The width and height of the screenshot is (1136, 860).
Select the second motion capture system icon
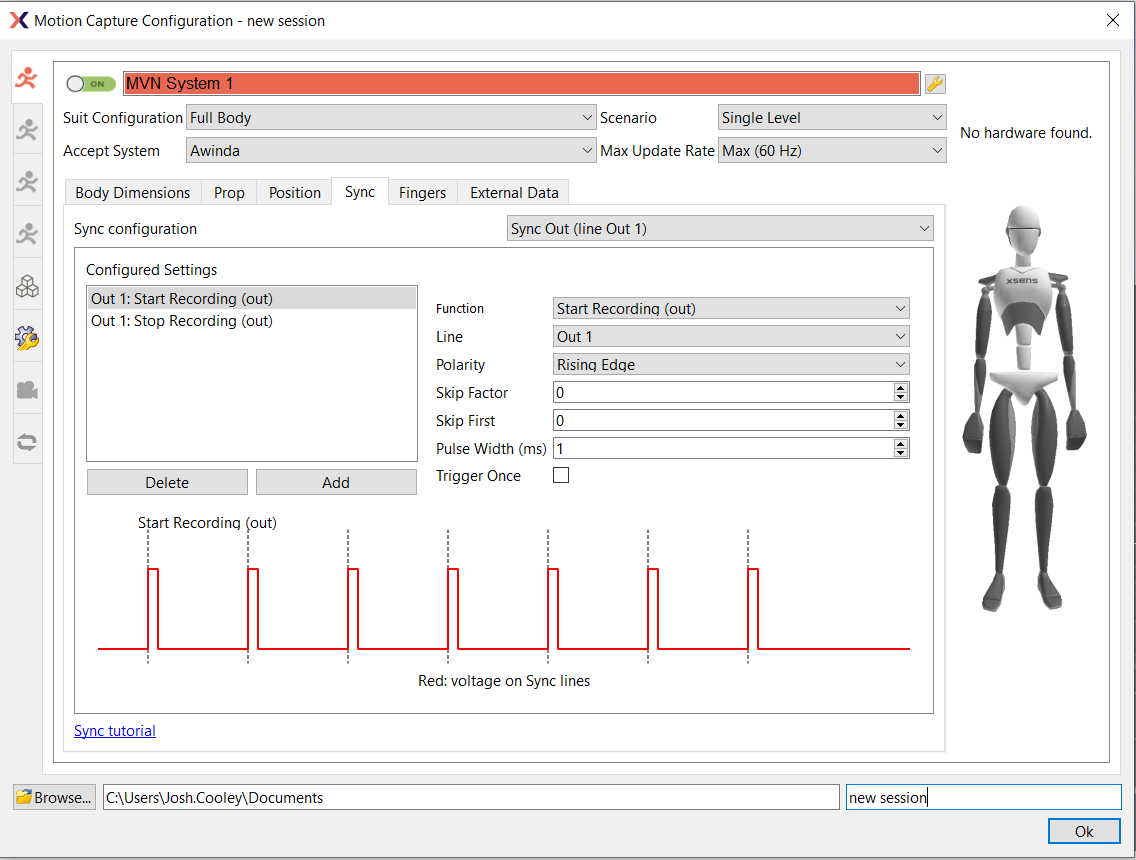27,128
